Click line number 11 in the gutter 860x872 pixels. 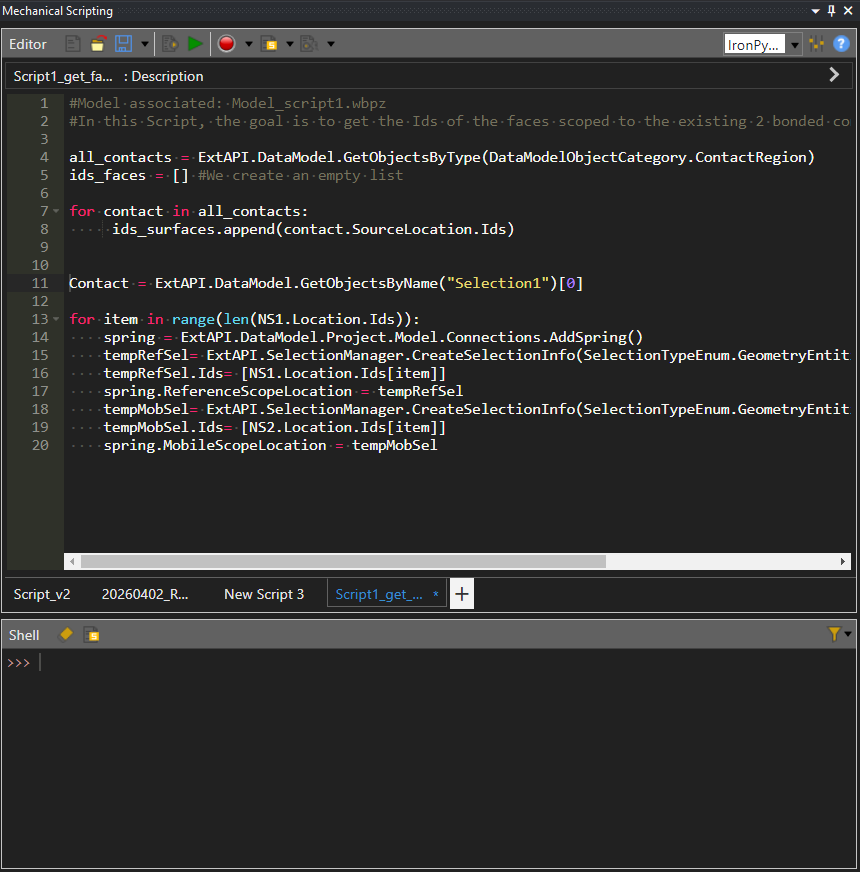pos(40,283)
